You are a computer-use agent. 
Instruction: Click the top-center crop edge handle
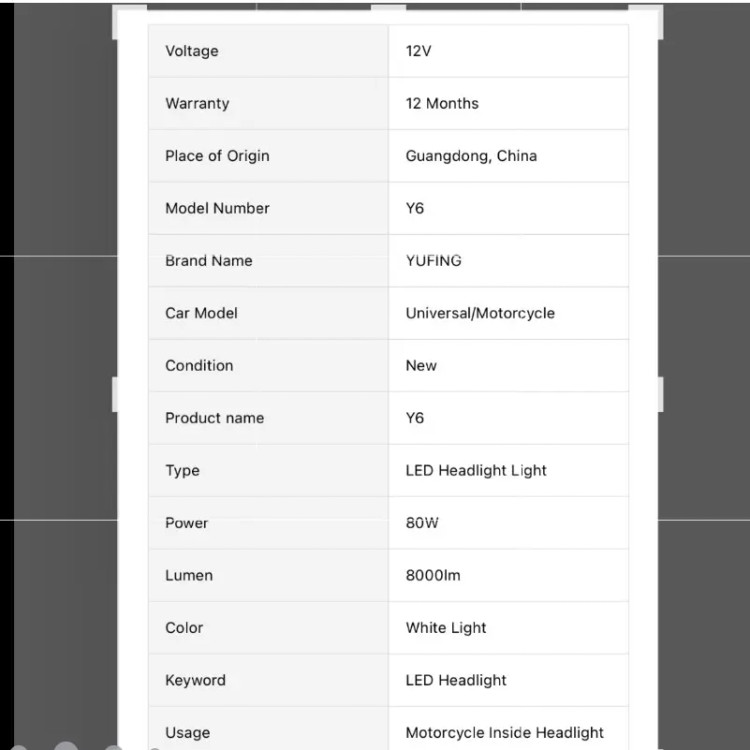[x=388, y=8]
